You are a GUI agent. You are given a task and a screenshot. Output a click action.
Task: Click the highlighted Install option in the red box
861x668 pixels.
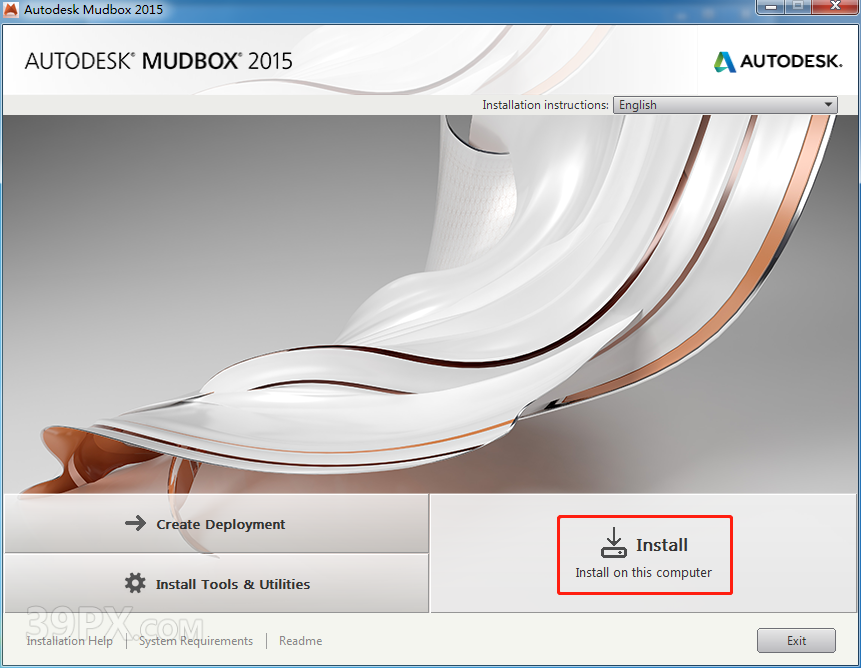pos(645,554)
